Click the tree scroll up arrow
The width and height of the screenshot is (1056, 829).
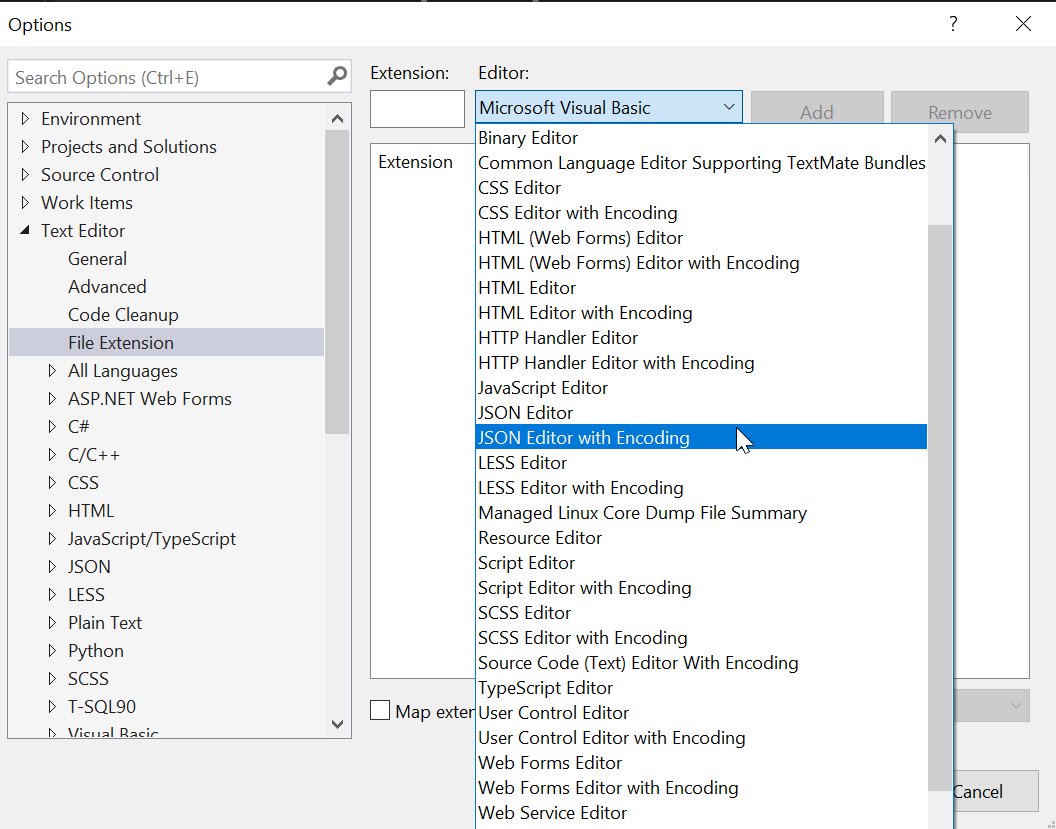pyautogui.click(x=337, y=119)
